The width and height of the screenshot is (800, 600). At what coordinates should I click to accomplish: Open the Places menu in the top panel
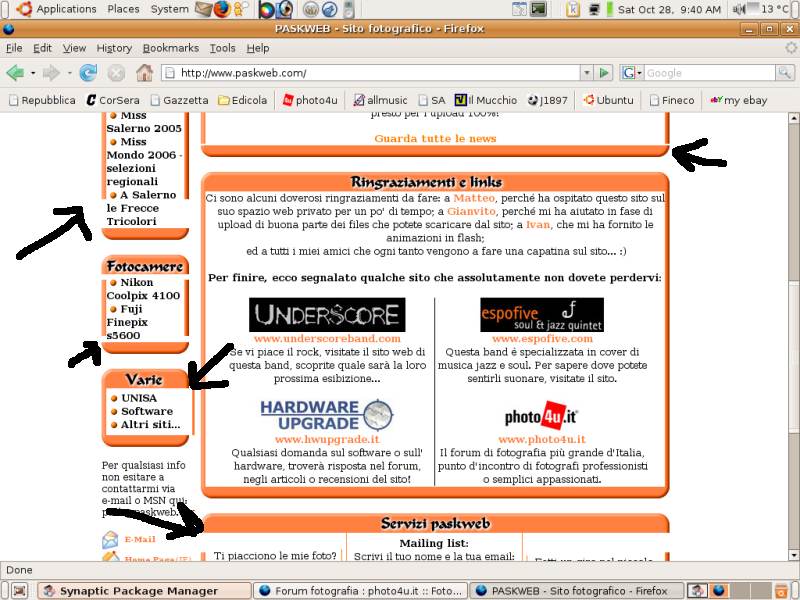coord(123,9)
